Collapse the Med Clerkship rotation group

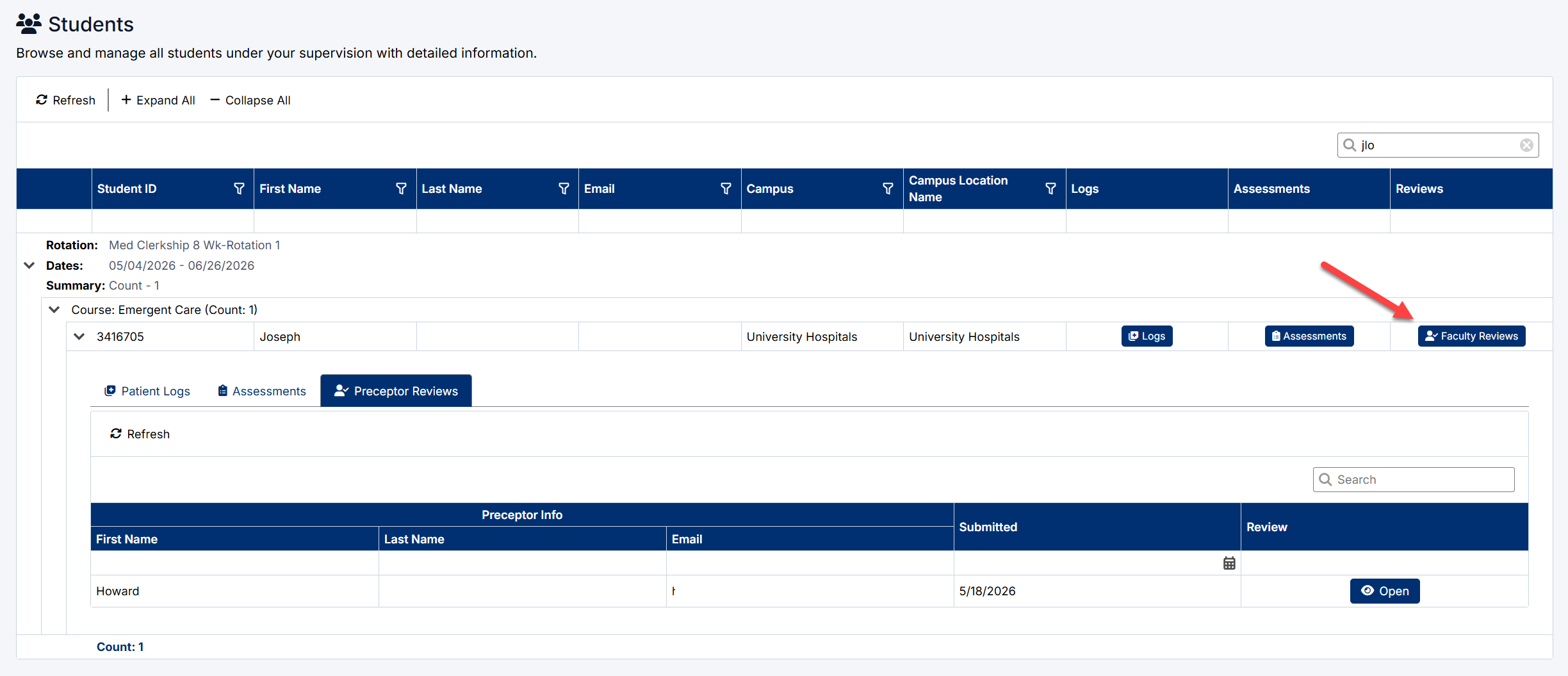pyautogui.click(x=29, y=265)
